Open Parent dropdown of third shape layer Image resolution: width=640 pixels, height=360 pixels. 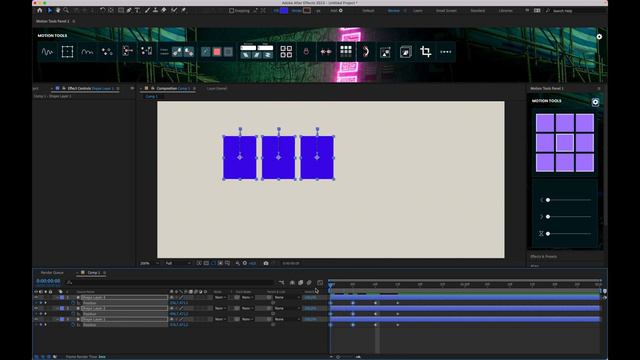[x=287, y=319]
